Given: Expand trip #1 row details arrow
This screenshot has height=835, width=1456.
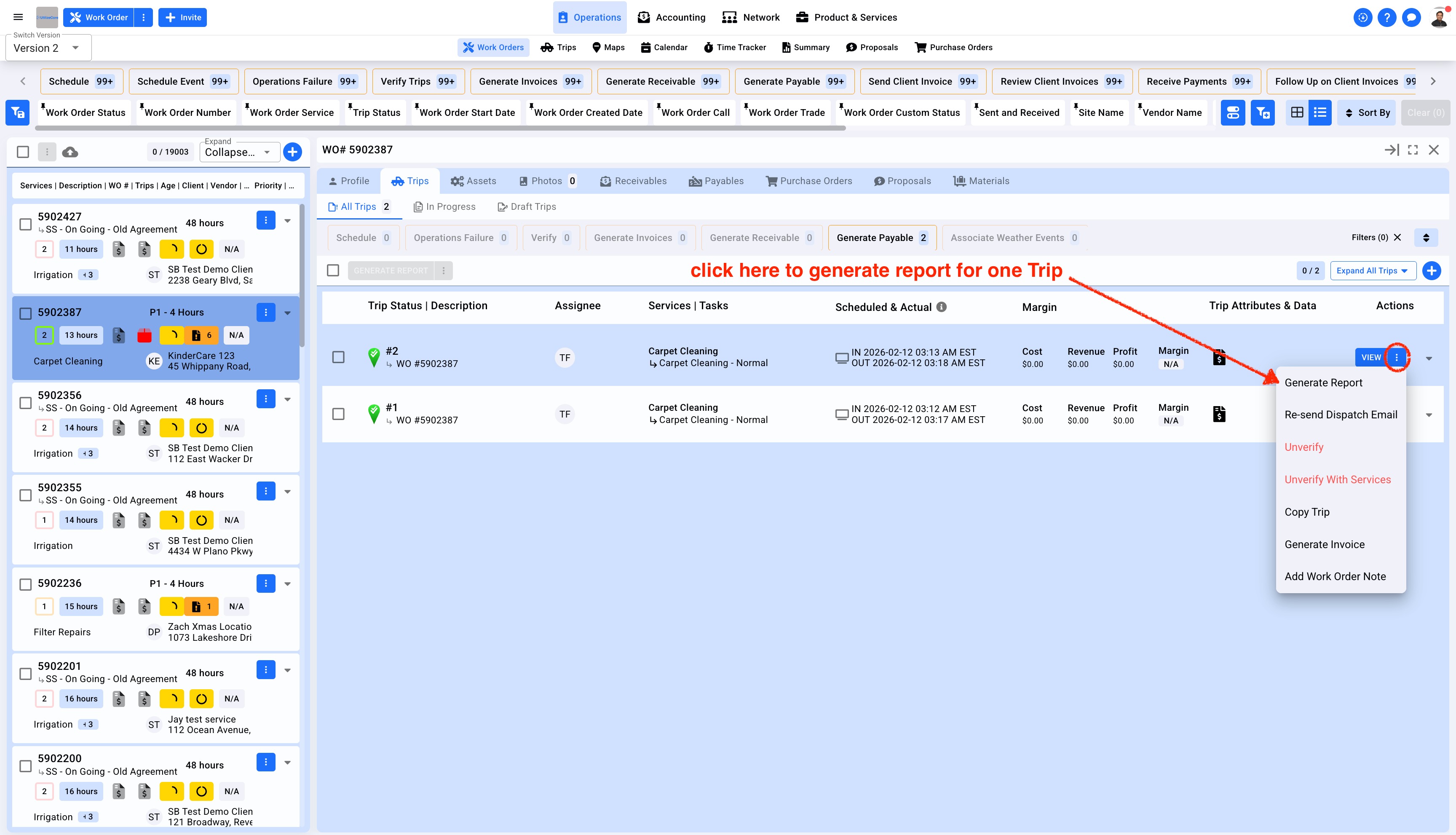Looking at the screenshot, I should [1429, 415].
